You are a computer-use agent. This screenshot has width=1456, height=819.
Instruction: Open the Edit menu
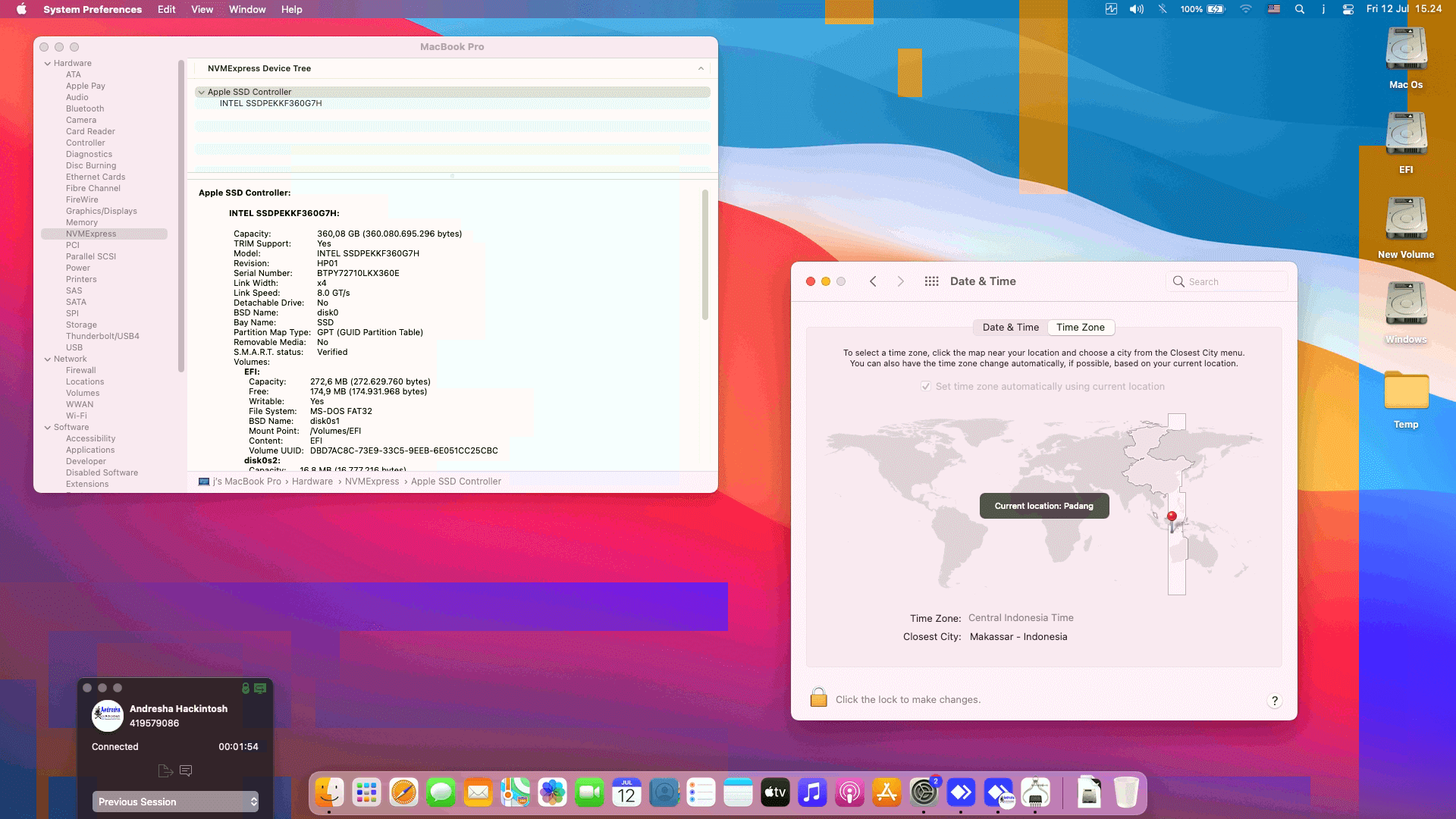tap(166, 9)
